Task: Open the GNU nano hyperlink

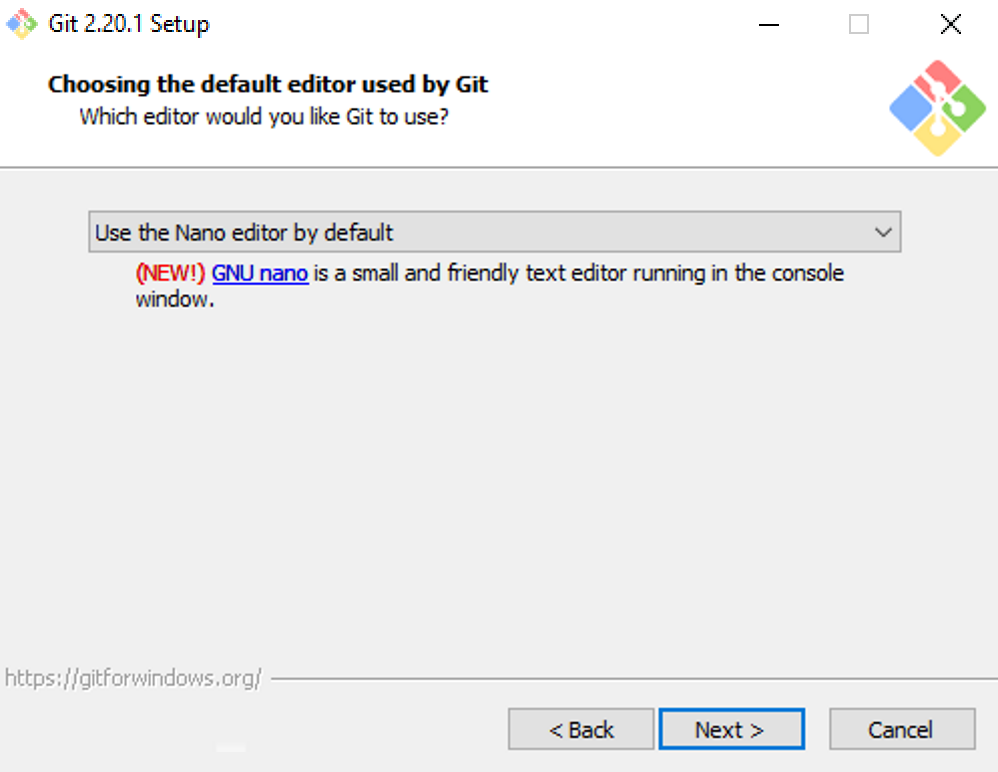Action: (x=260, y=273)
